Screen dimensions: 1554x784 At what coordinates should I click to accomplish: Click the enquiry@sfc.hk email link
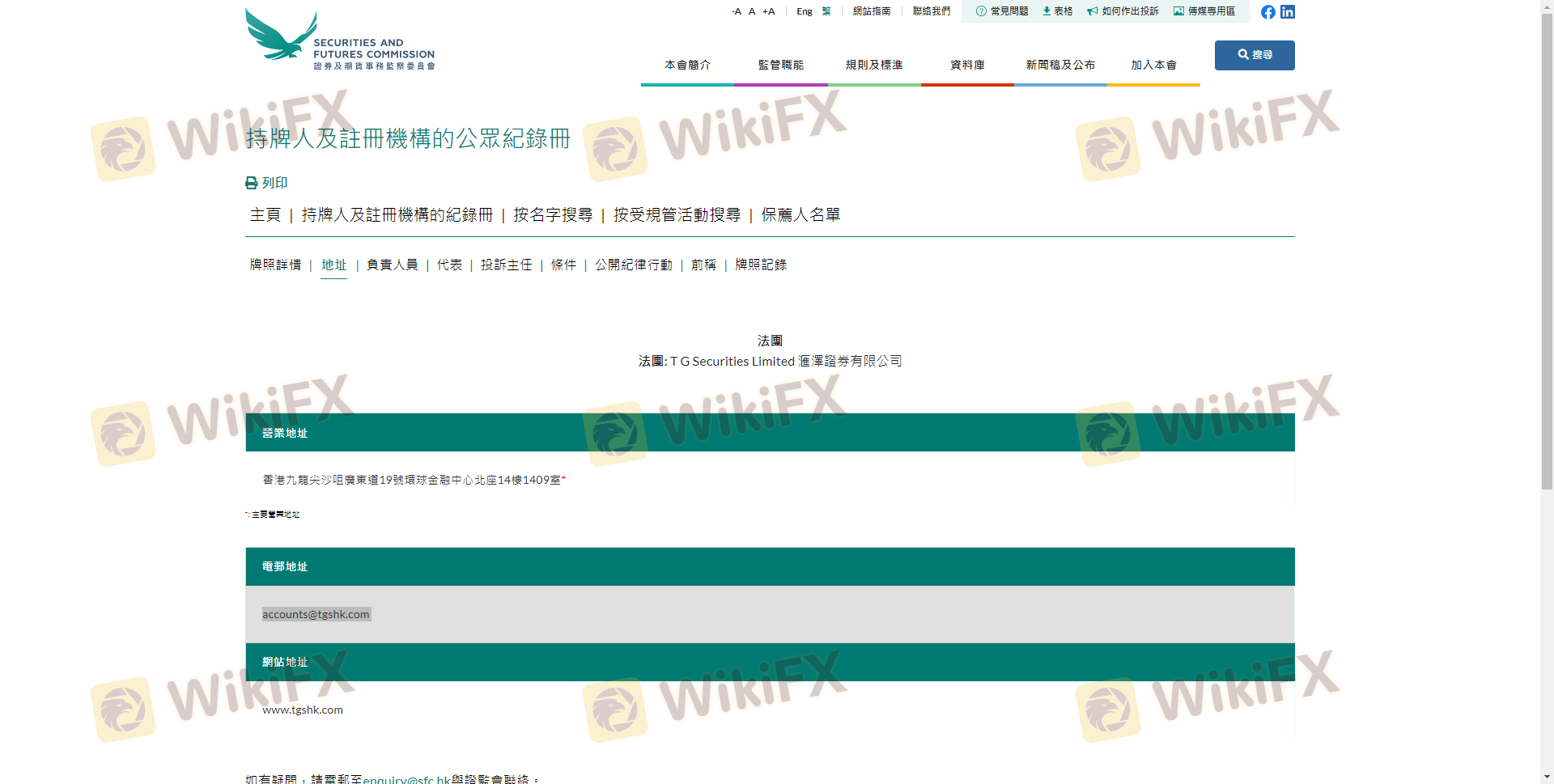click(406, 779)
